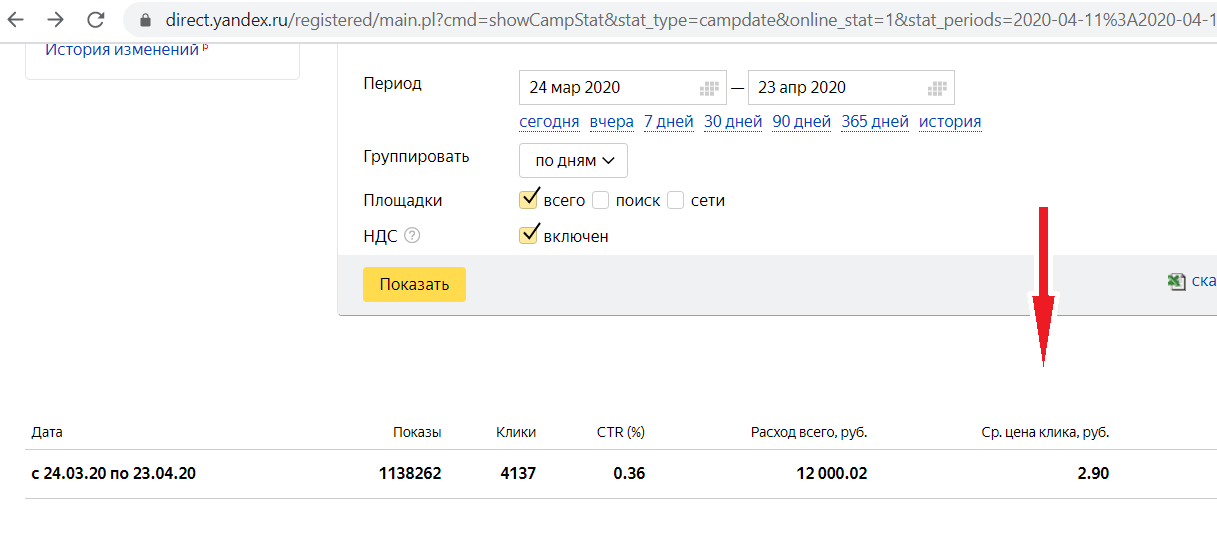Click the 'Дата' column header
The width and height of the screenshot is (1217, 533).
click(47, 433)
